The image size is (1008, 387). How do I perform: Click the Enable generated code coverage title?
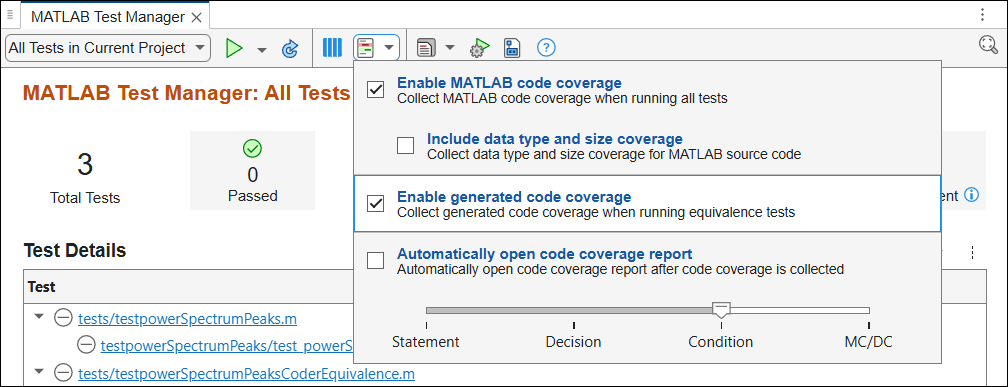tap(514, 197)
